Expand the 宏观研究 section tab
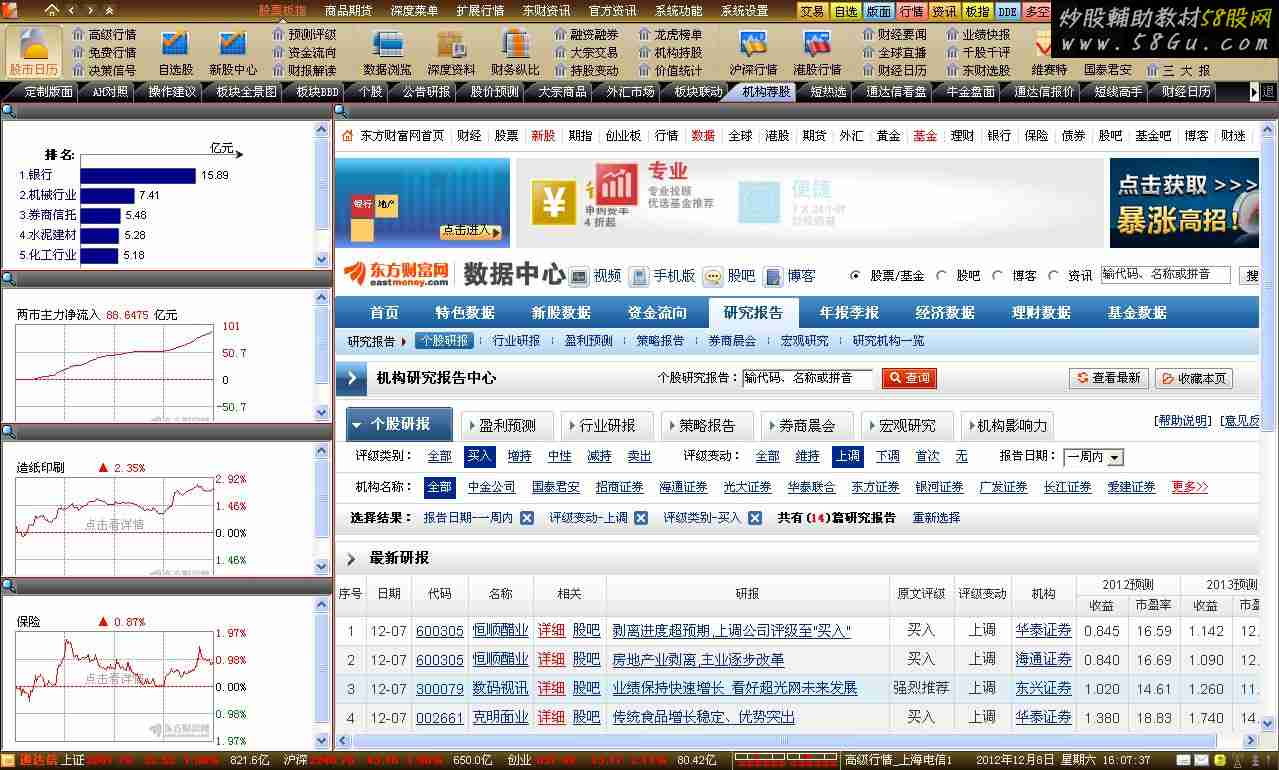The height and width of the screenshot is (770, 1279). click(x=907, y=425)
